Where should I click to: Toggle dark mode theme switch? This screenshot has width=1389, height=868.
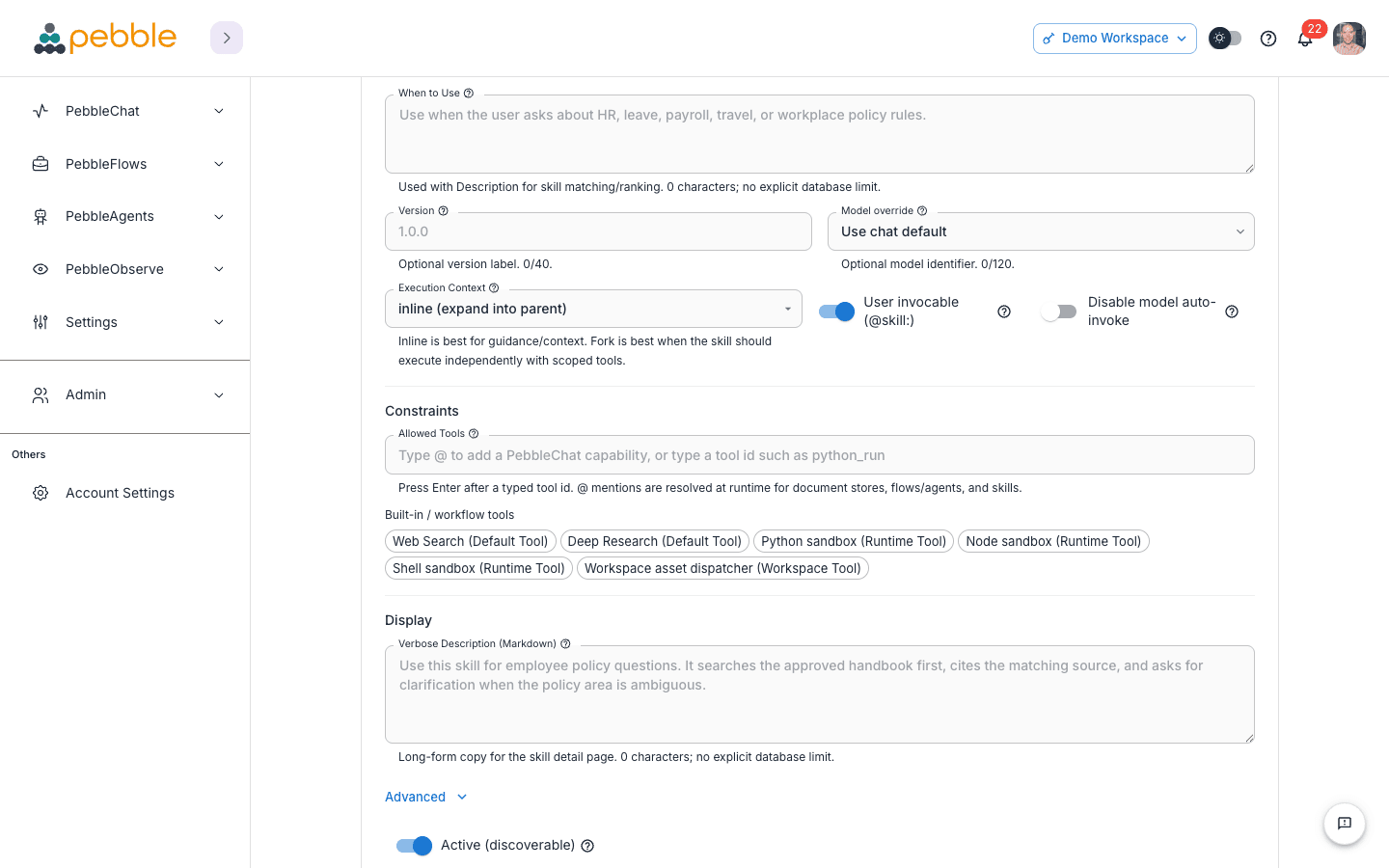click(1225, 39)
